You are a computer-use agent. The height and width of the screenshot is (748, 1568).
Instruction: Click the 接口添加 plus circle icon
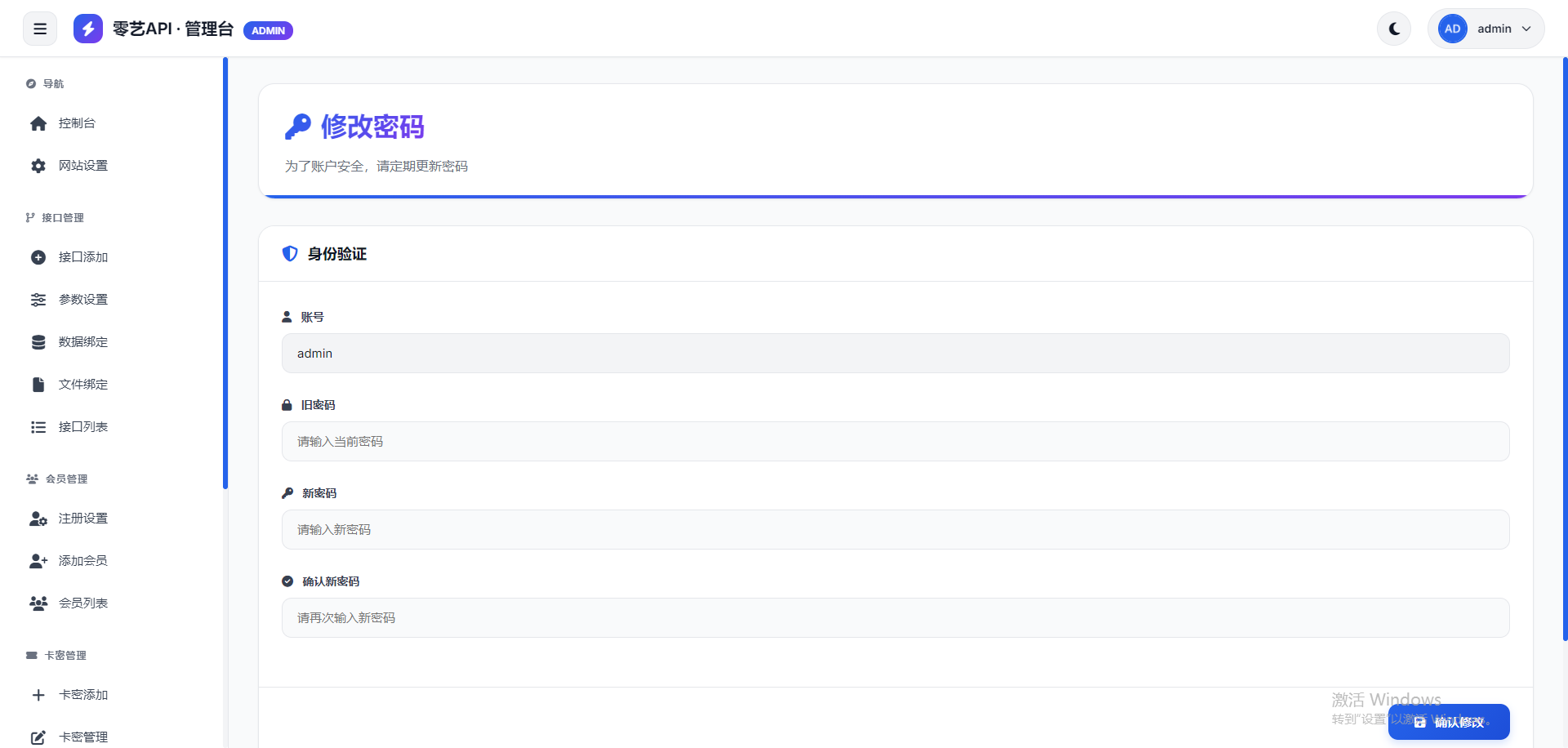pos(38,257)
